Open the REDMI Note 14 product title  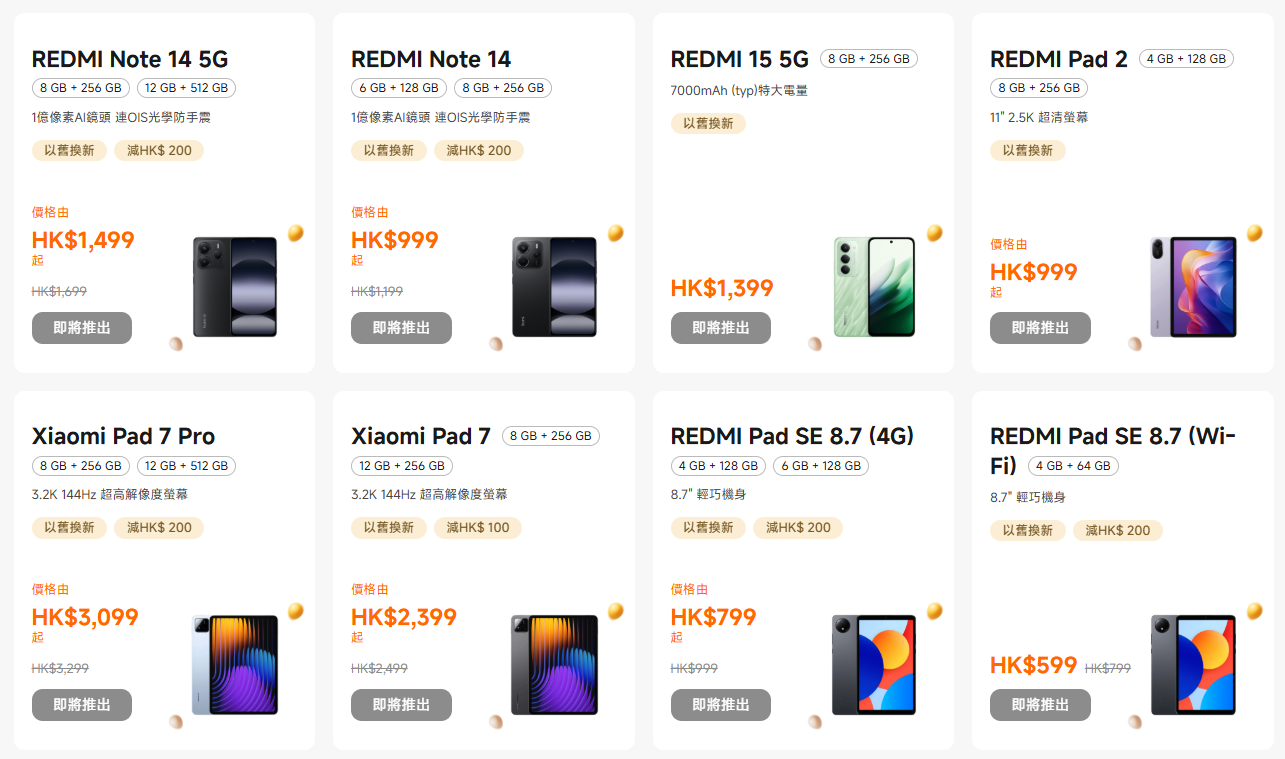[x=431, y=59]
